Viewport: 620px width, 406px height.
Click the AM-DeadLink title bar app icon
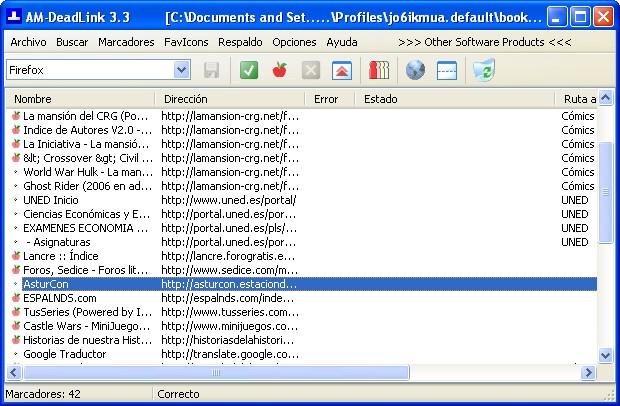[x=15, y=17]
